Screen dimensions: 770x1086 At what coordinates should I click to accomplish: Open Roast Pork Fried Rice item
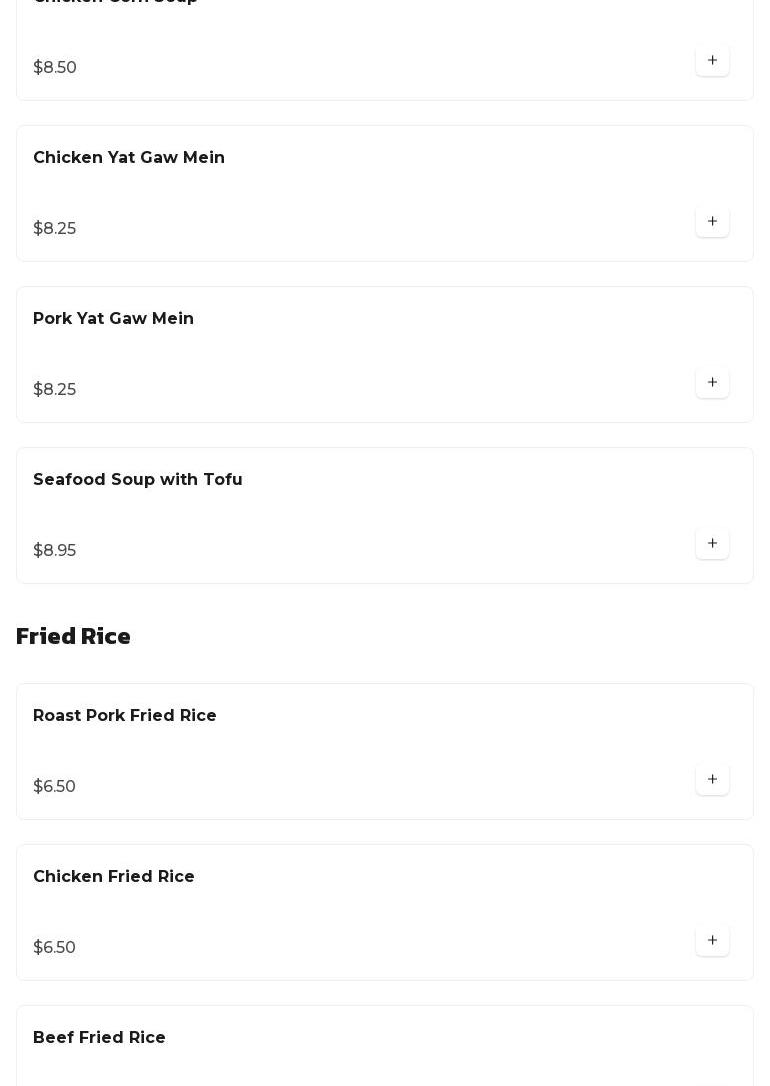coord(124,716)
